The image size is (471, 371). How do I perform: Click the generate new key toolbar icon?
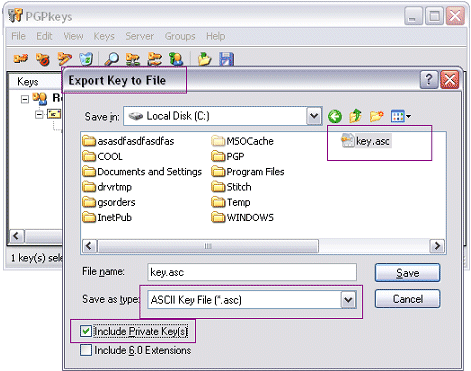20,59
